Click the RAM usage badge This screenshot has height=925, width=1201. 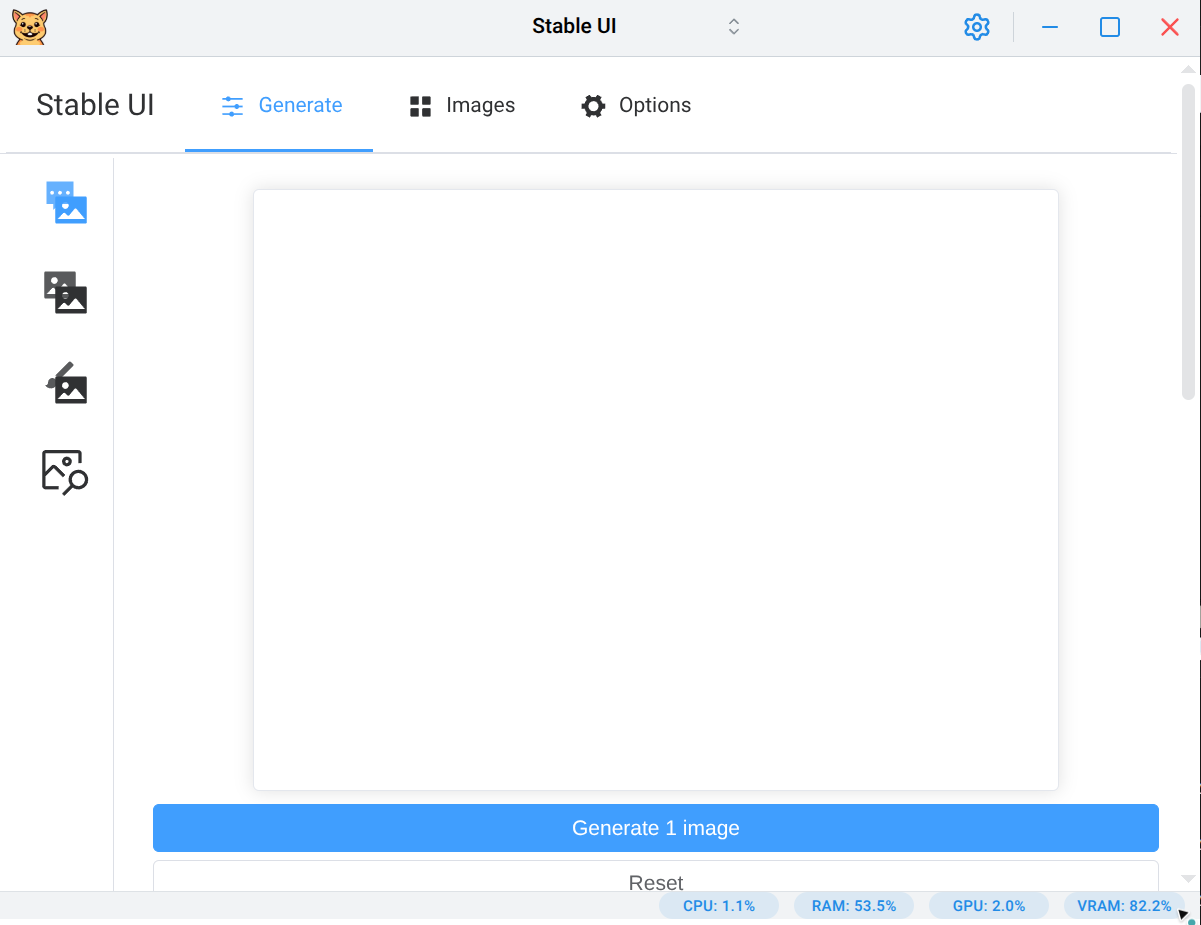(853, 906)
